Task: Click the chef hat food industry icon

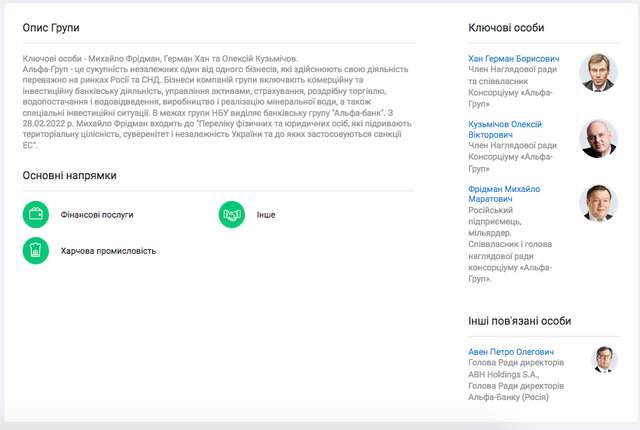Action: [x=35, y=250]
